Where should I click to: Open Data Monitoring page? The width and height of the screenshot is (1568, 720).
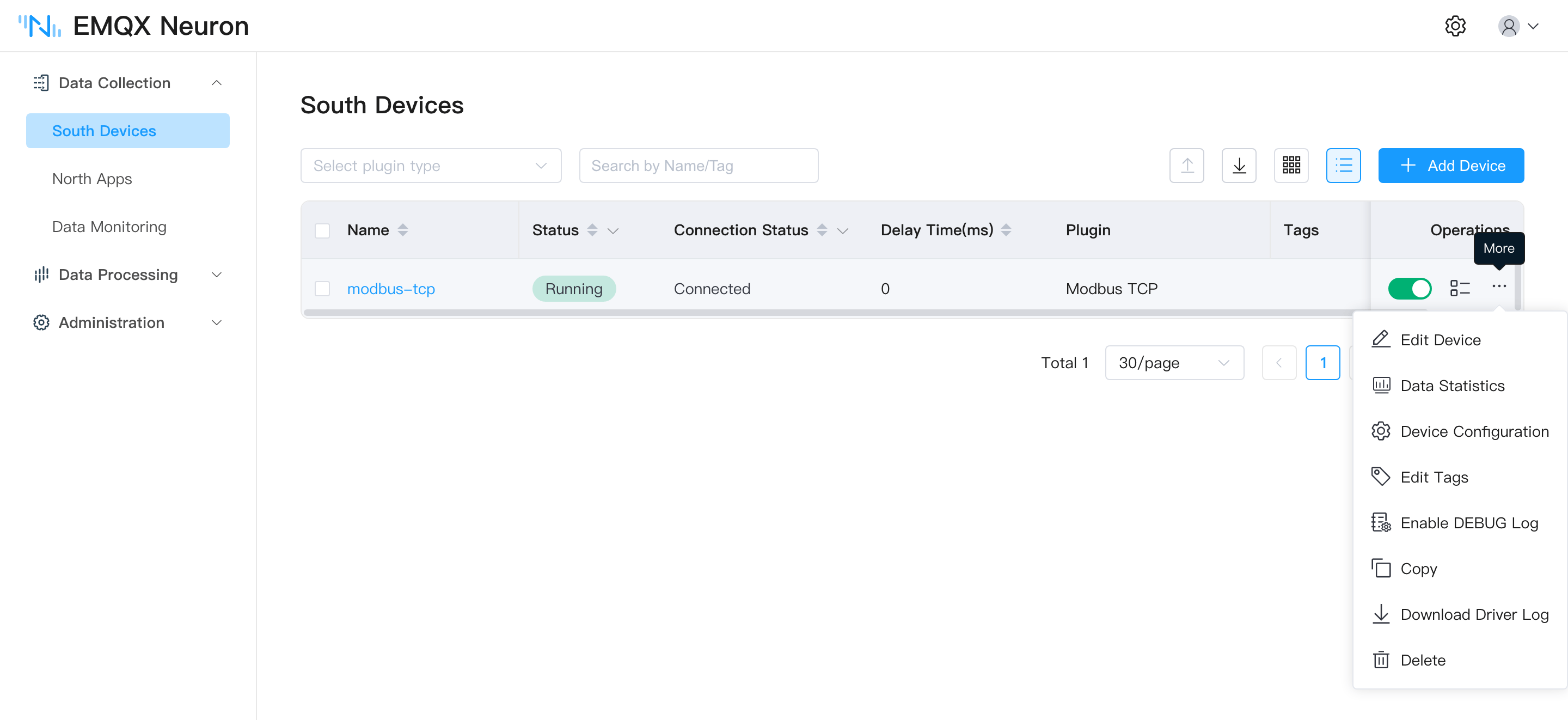pyautogui.click(x=109, y=226)
